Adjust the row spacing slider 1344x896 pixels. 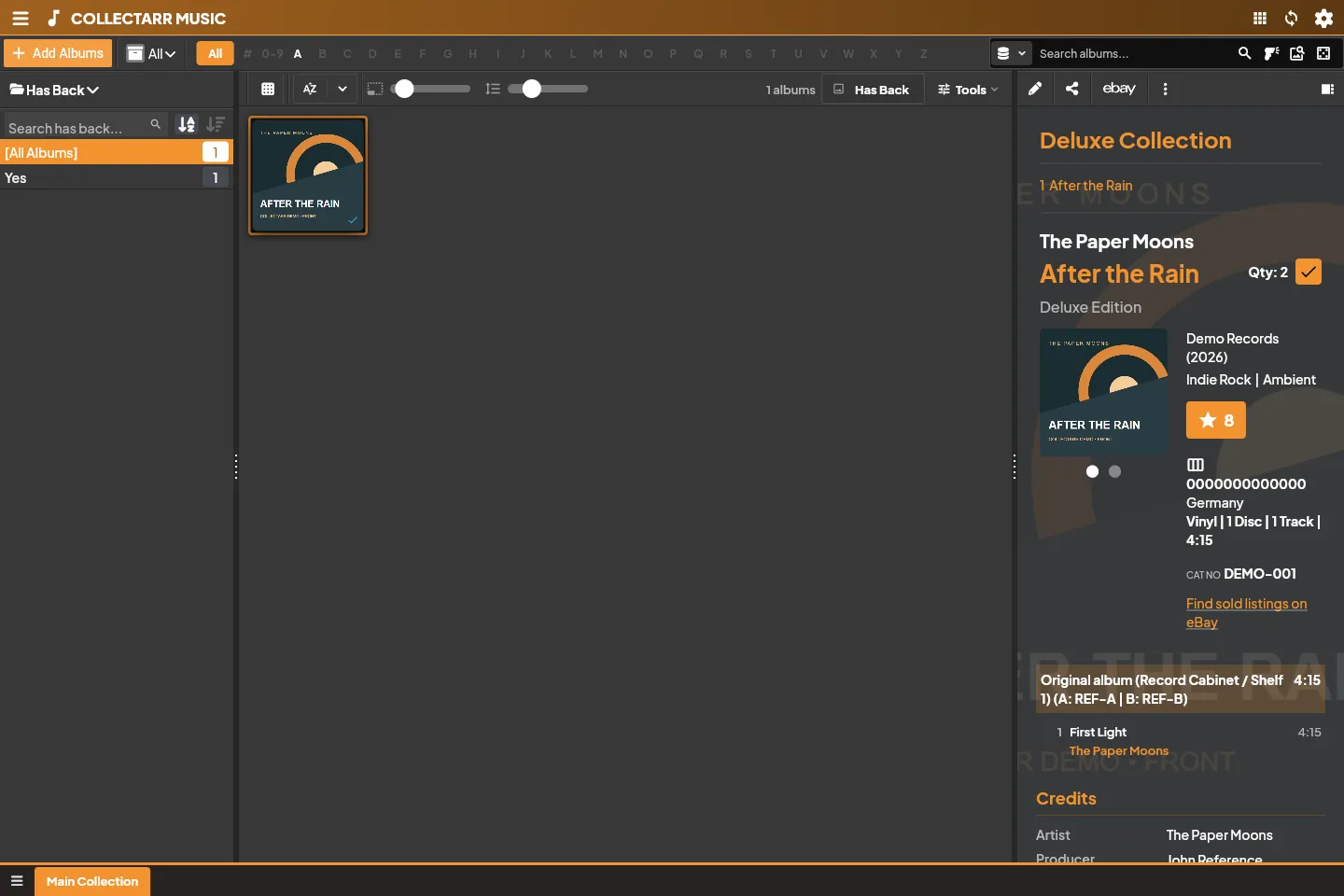pos(548,89)
